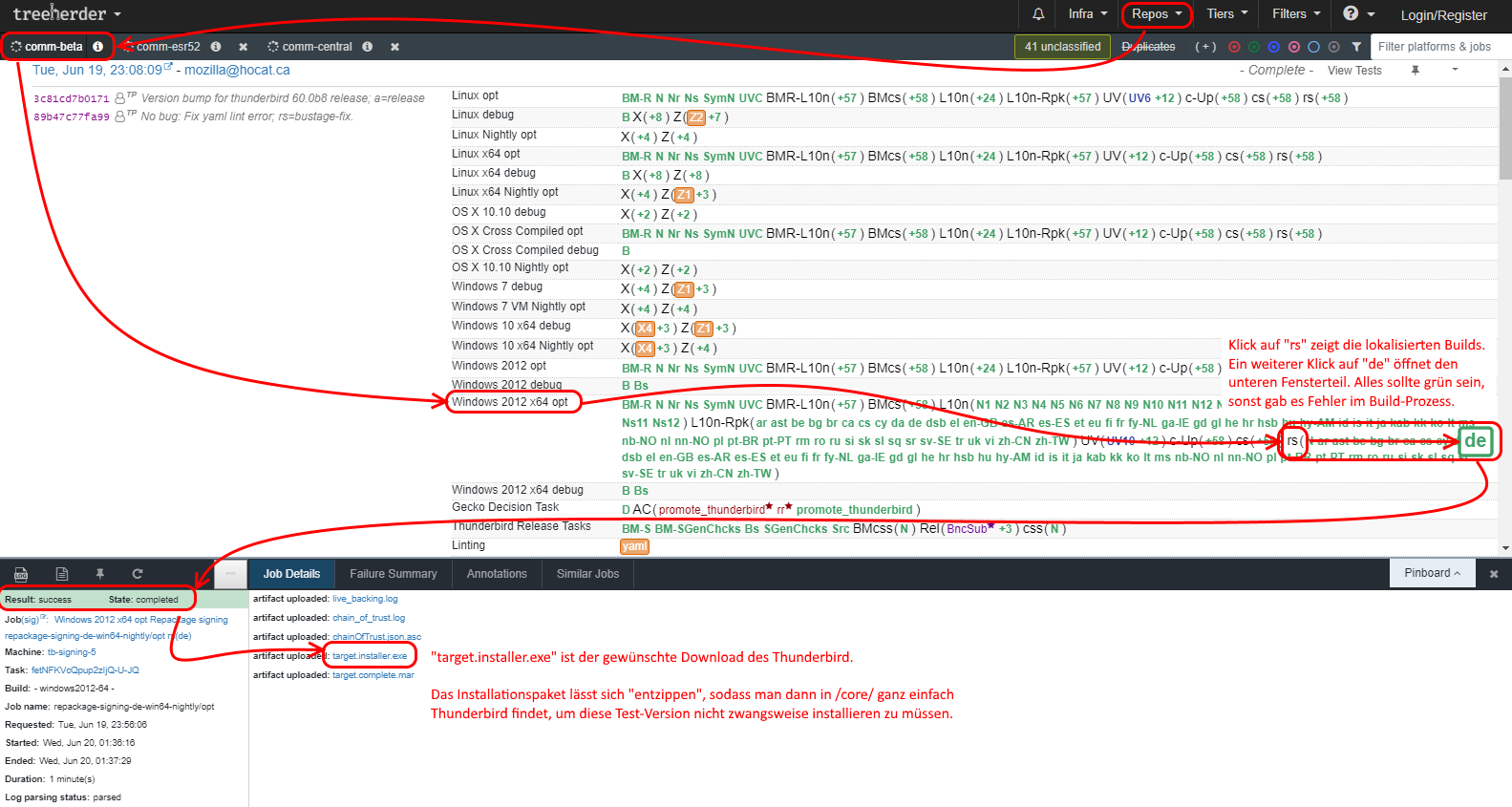Screen dimensions: 1512x807
Task: Open the notifications bell
Action: pyautogui.click(x=1038, y=14)
